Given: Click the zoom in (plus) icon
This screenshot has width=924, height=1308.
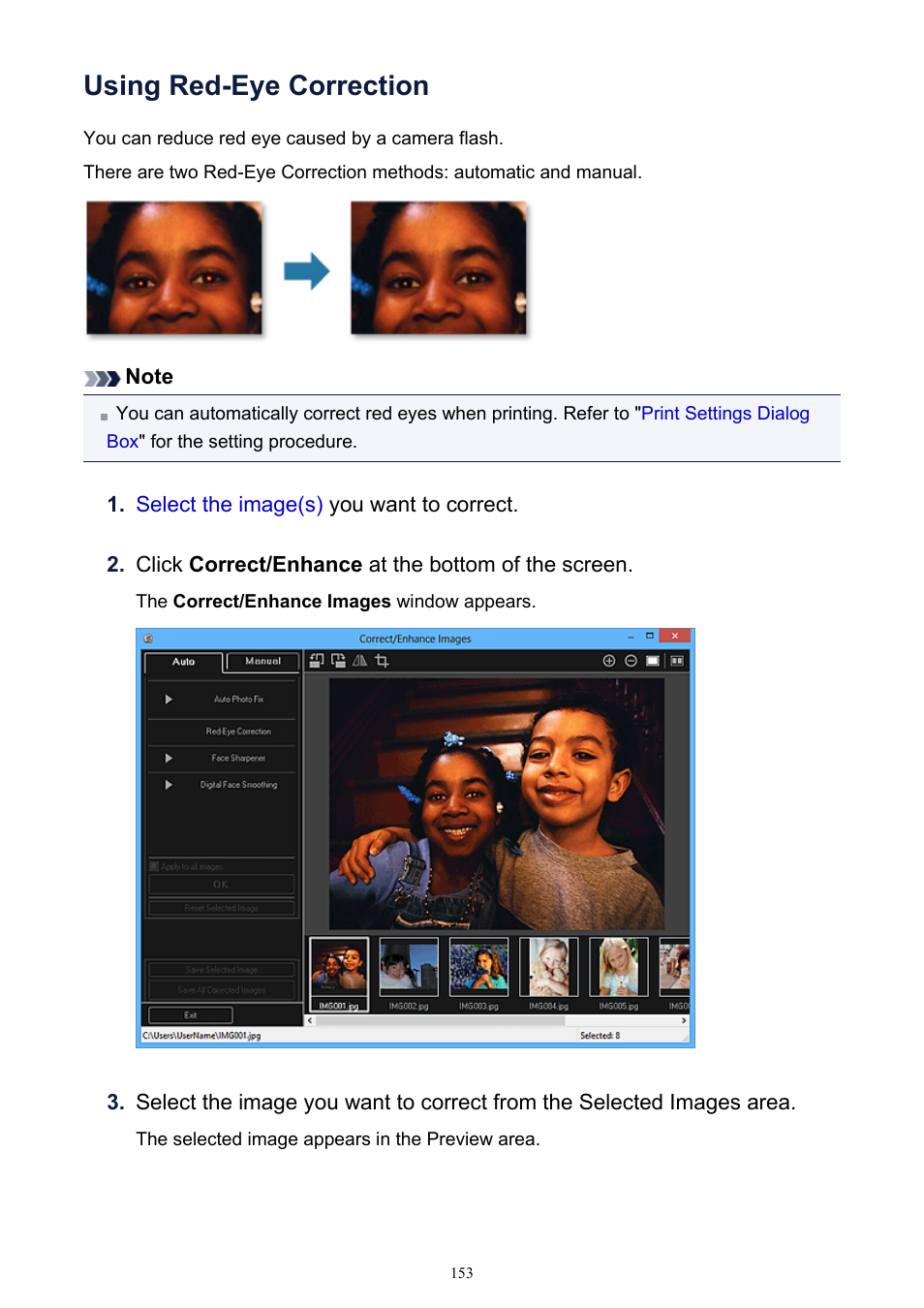Looking at the screenshot, I should [x=609, y=661].
